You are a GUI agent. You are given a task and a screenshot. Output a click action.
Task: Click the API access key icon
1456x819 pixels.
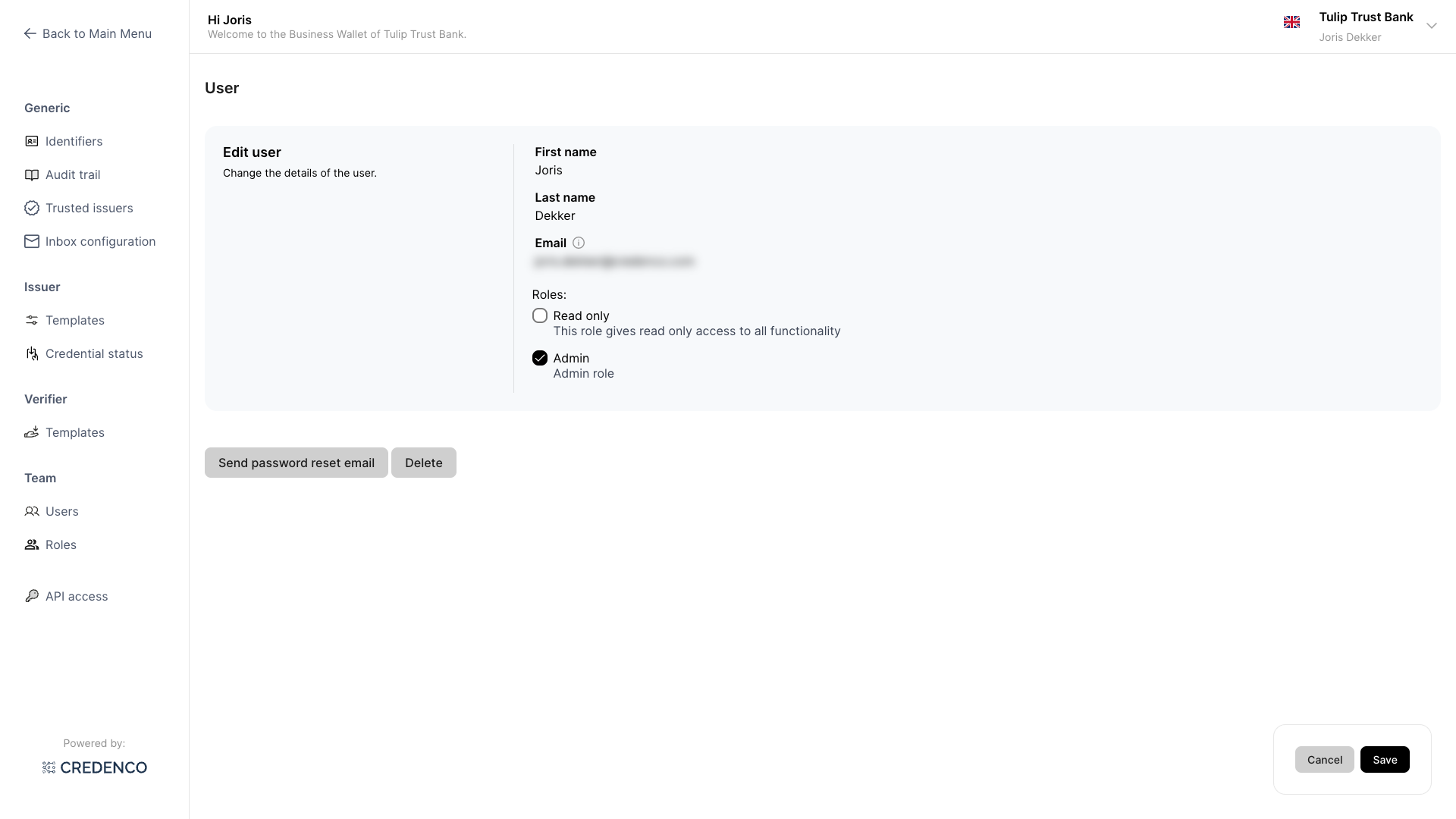click(31, 596)
